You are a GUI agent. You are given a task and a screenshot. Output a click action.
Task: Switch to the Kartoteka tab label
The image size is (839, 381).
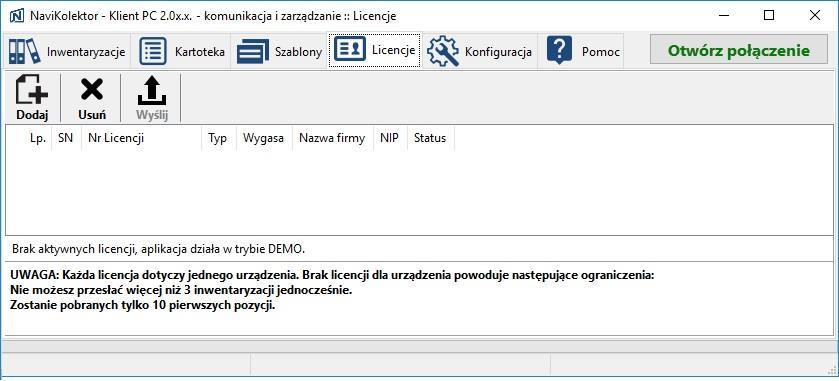(200, 52)
